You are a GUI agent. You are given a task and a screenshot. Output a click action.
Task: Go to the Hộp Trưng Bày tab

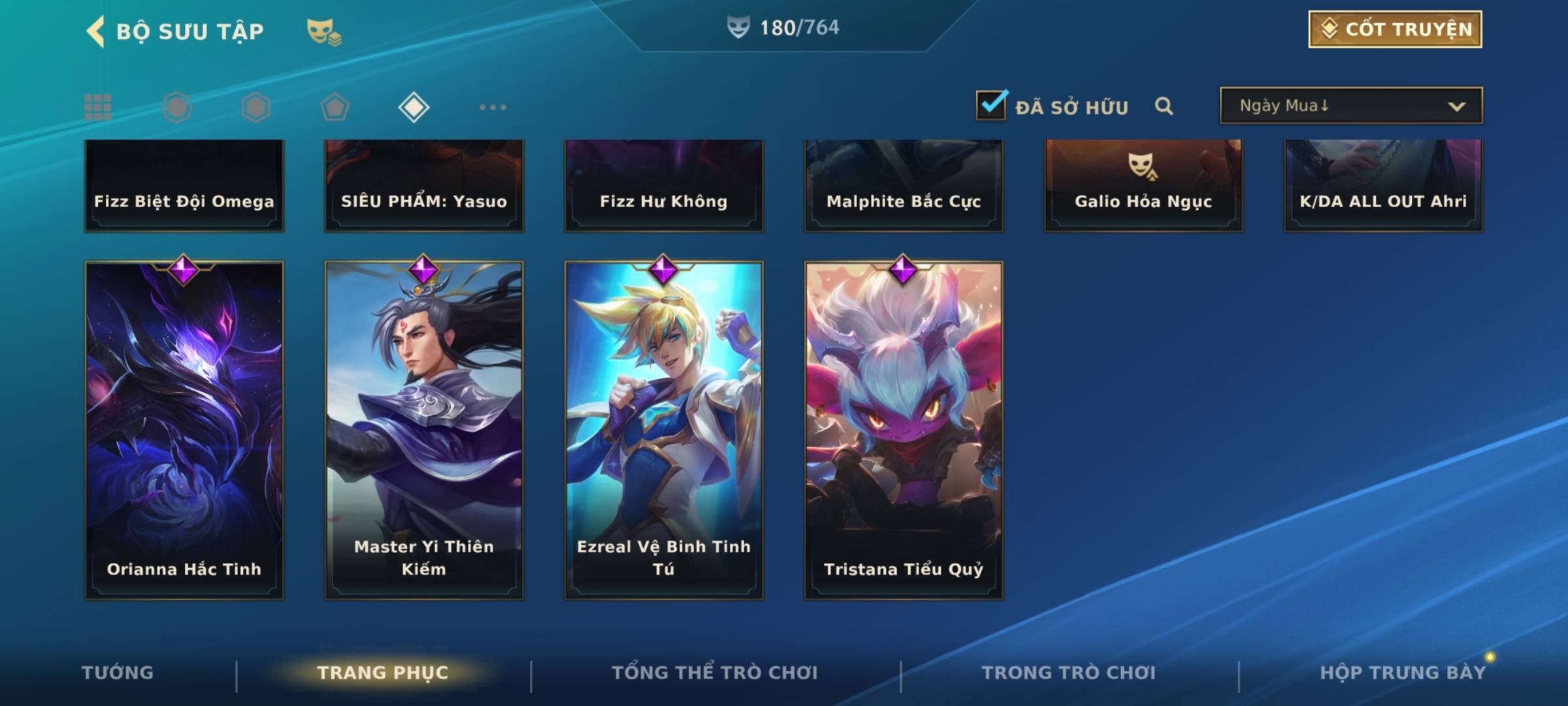coord(1403,673)
